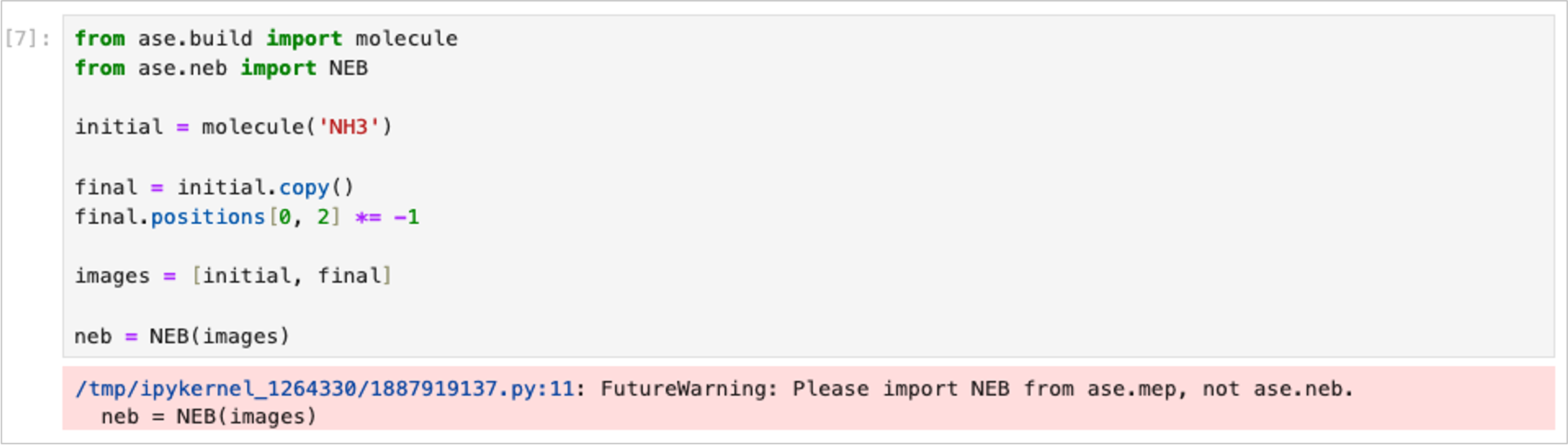Screen dimensions: 1568x445
Task: Click the images variable being assigned
Action: 112,276
